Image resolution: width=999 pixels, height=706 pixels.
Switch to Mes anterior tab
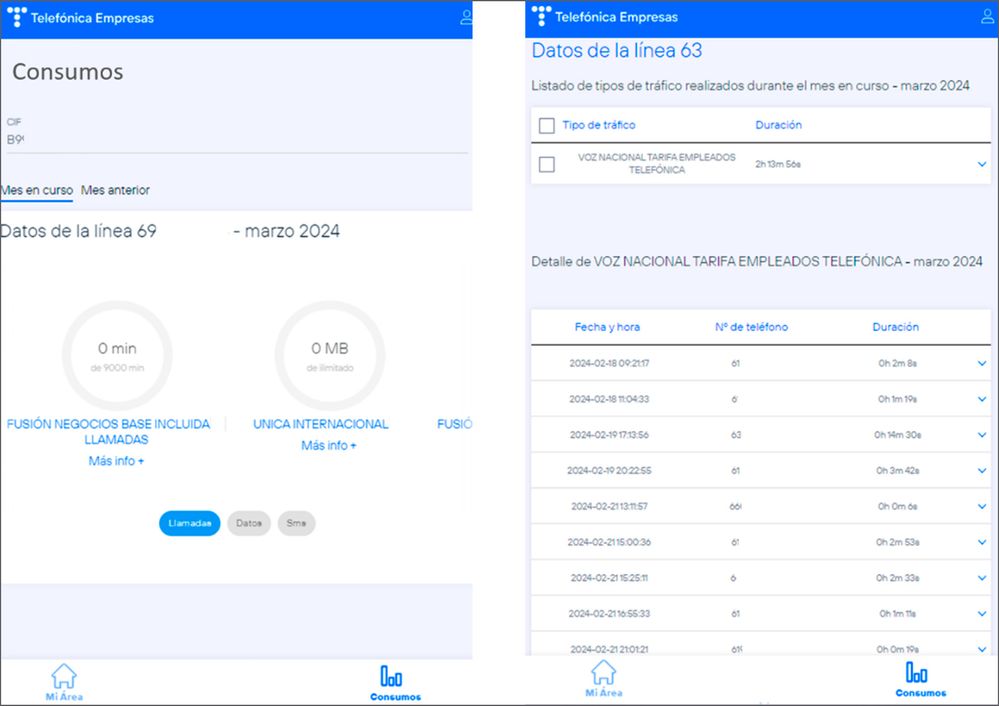coord(115,190)
